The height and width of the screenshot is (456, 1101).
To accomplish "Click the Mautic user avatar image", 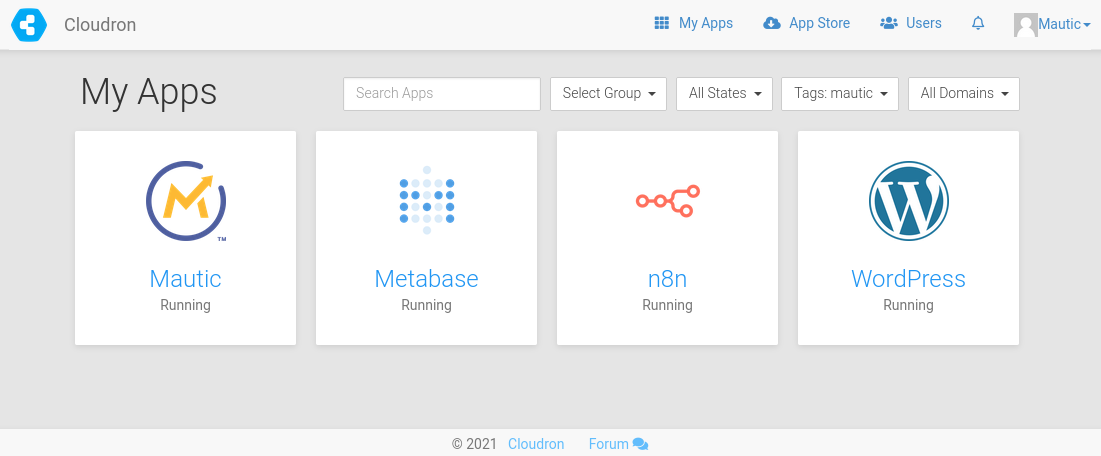I will [1025, 25].
